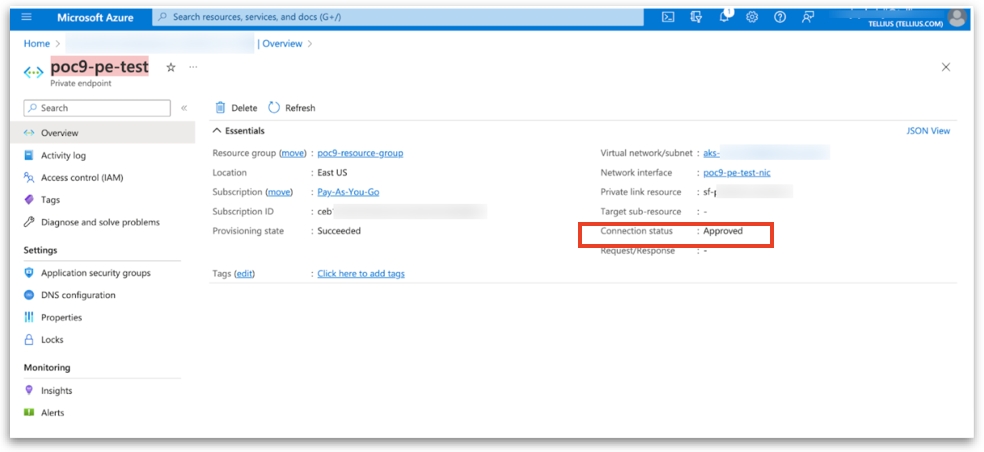Open Cloud Shell from the top bar
The width and height of the screenshot is (984, 452).
(668, 17)
